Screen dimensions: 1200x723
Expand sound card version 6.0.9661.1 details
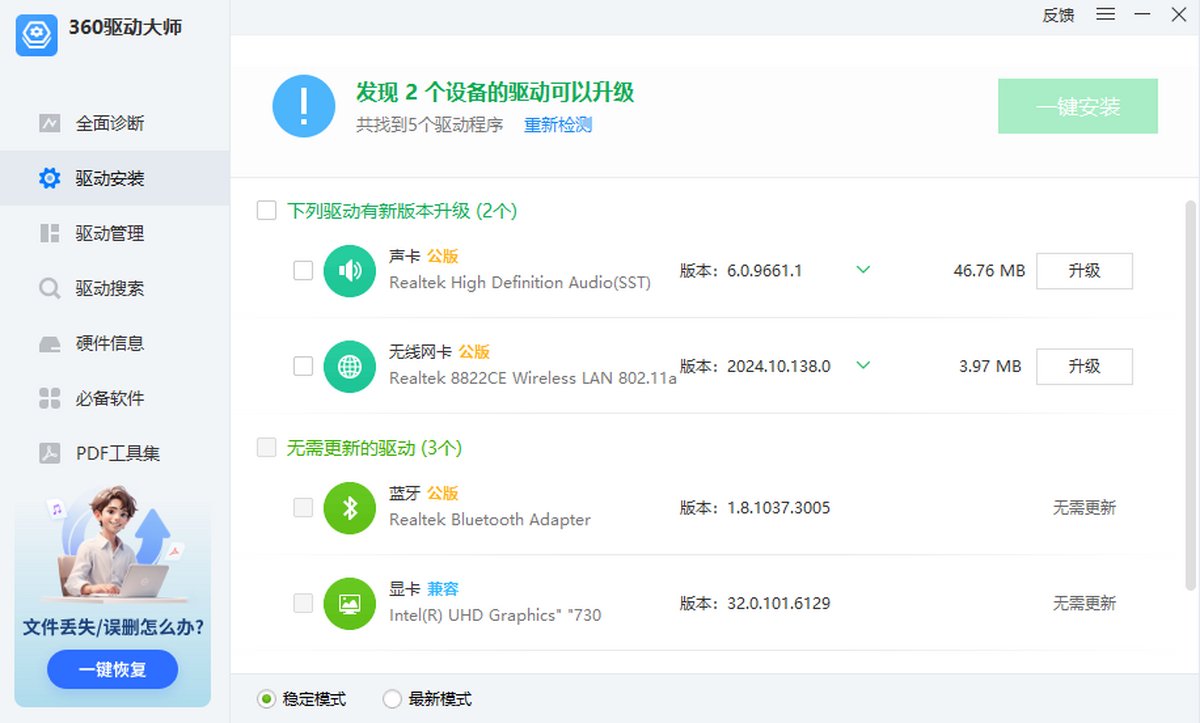pos(862,270)
